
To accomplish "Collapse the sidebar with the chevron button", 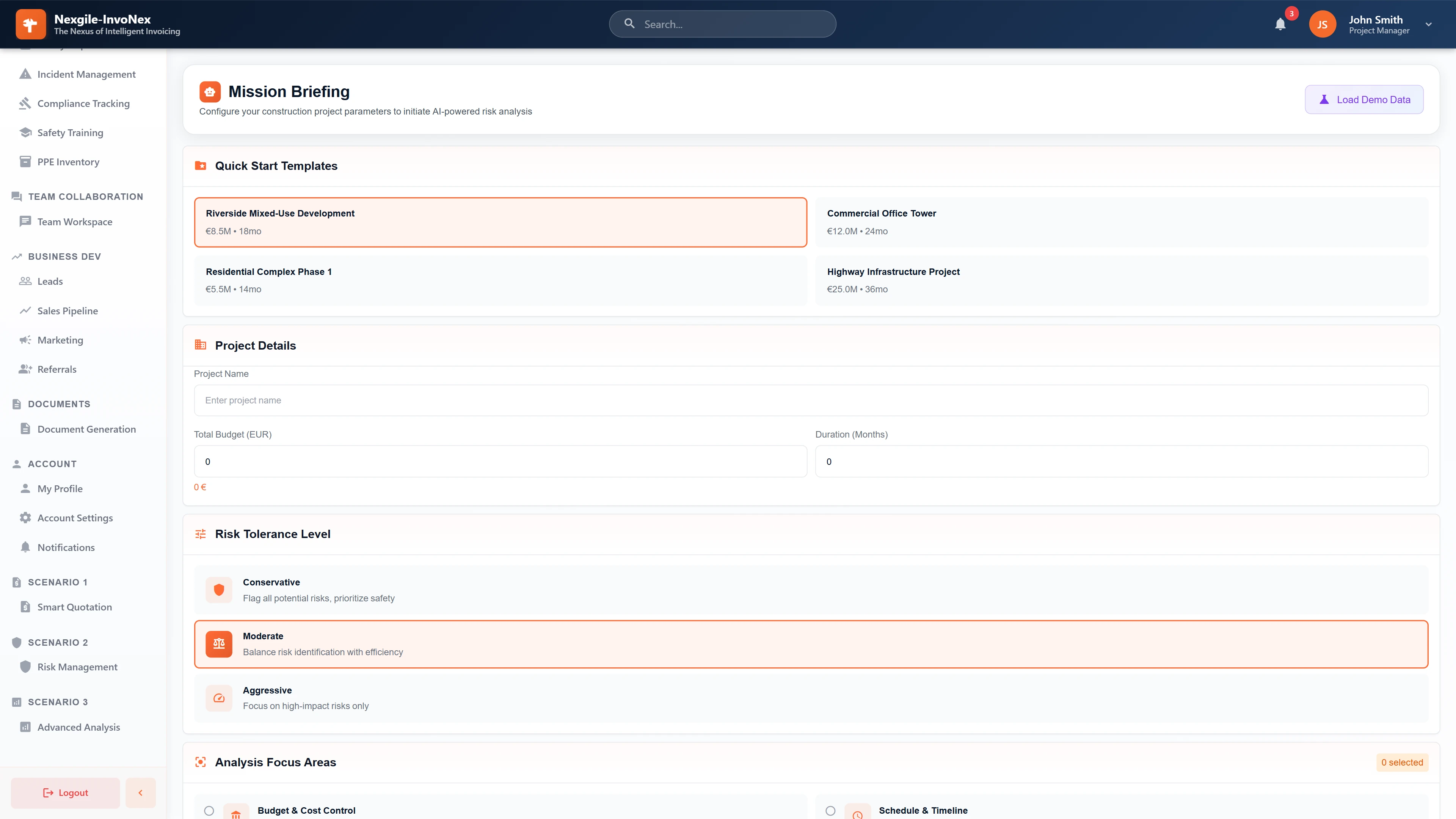I will (x=140, y=792).
